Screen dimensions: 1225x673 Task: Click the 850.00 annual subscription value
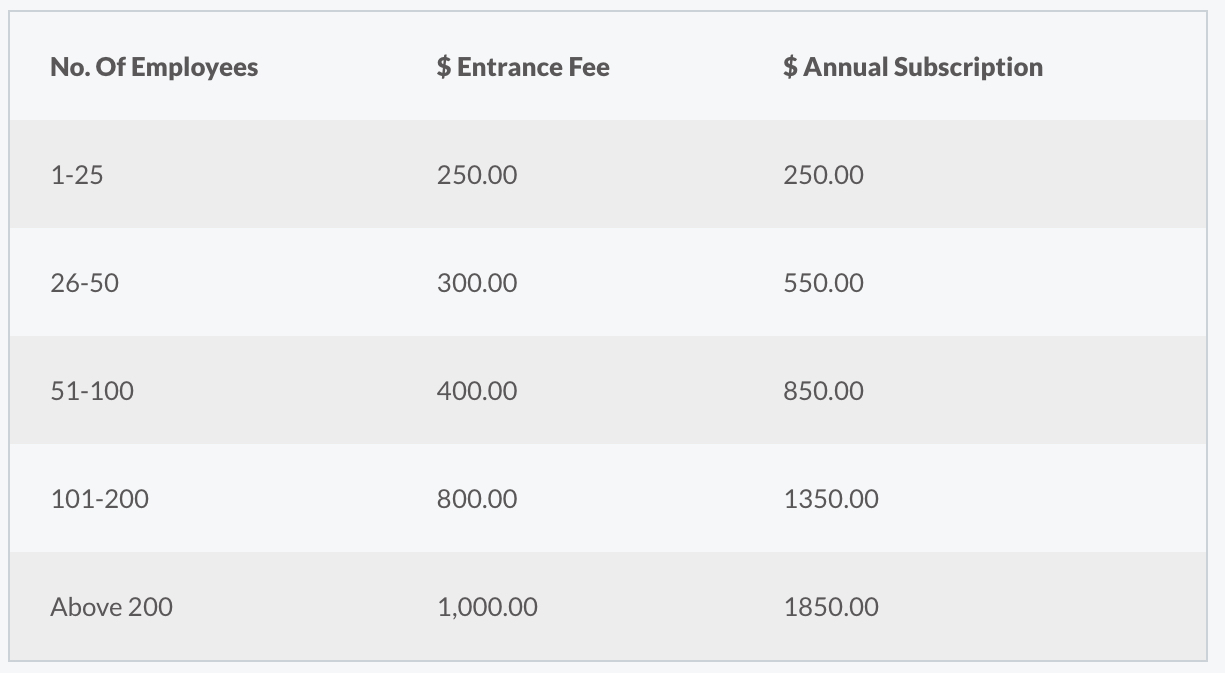click(x=824, y=391)
